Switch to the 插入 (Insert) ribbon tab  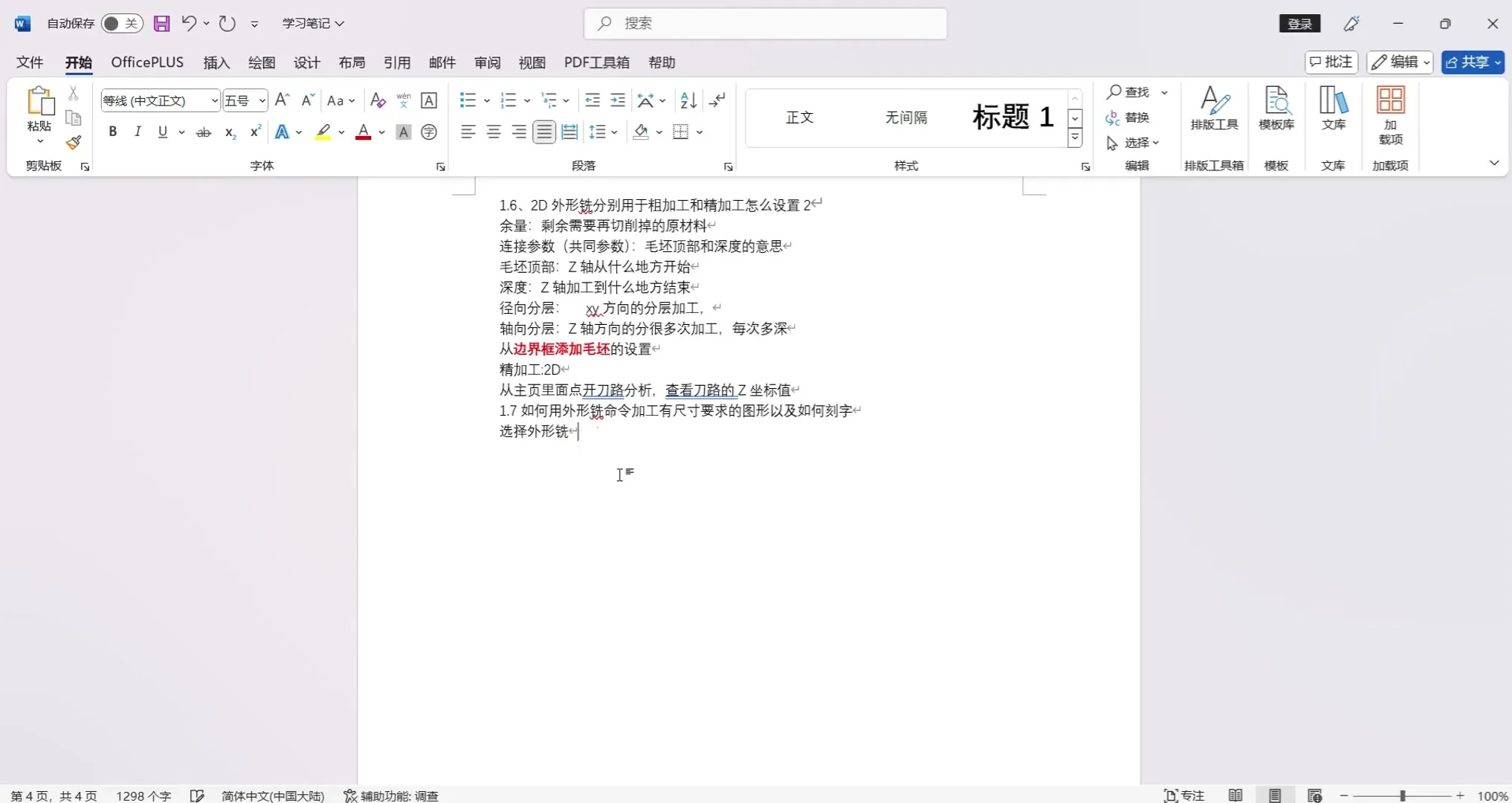click(216, 62)
